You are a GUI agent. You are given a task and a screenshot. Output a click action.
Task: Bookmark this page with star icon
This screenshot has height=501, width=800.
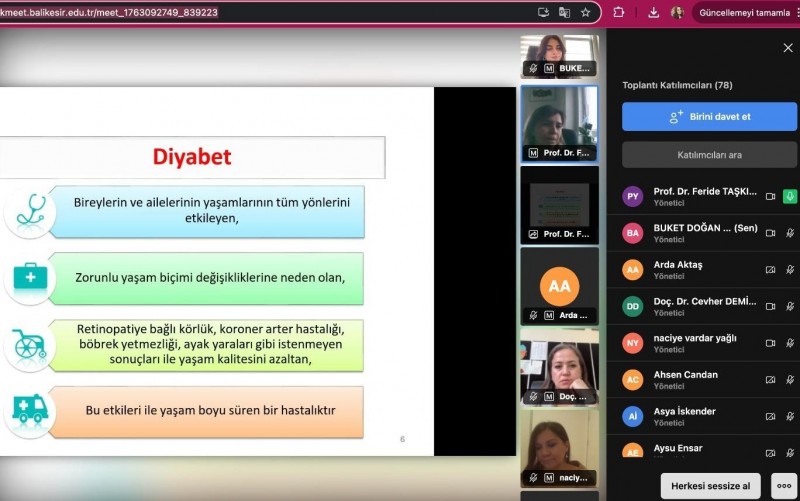[x=586, y=12]
